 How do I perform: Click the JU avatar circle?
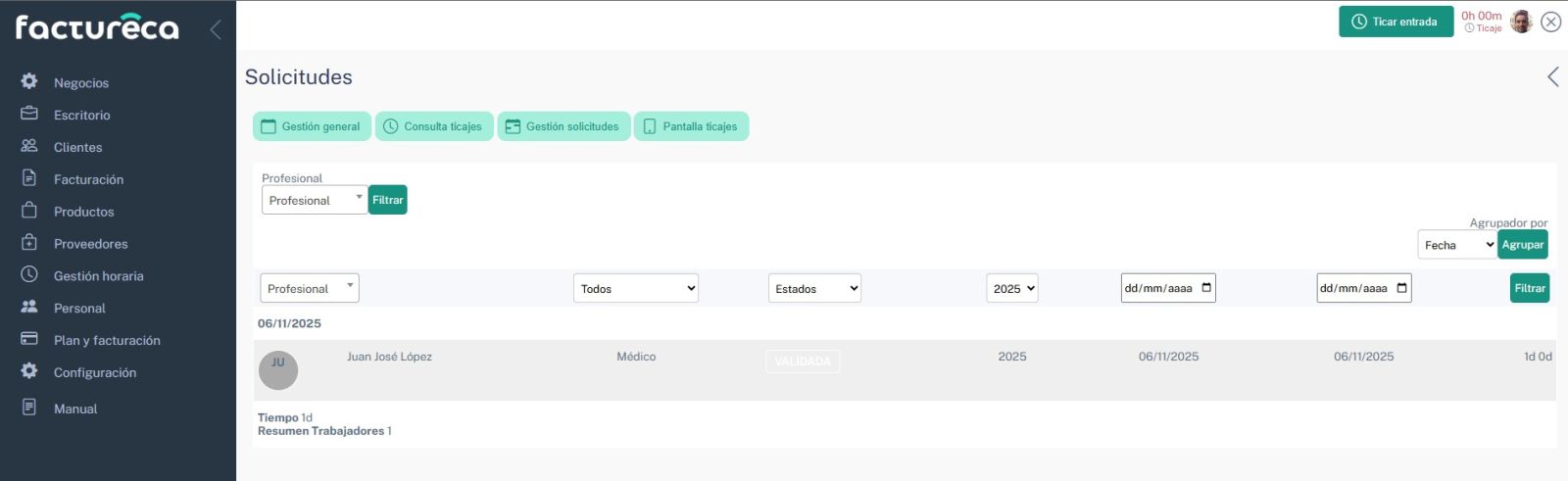(278, 370)
